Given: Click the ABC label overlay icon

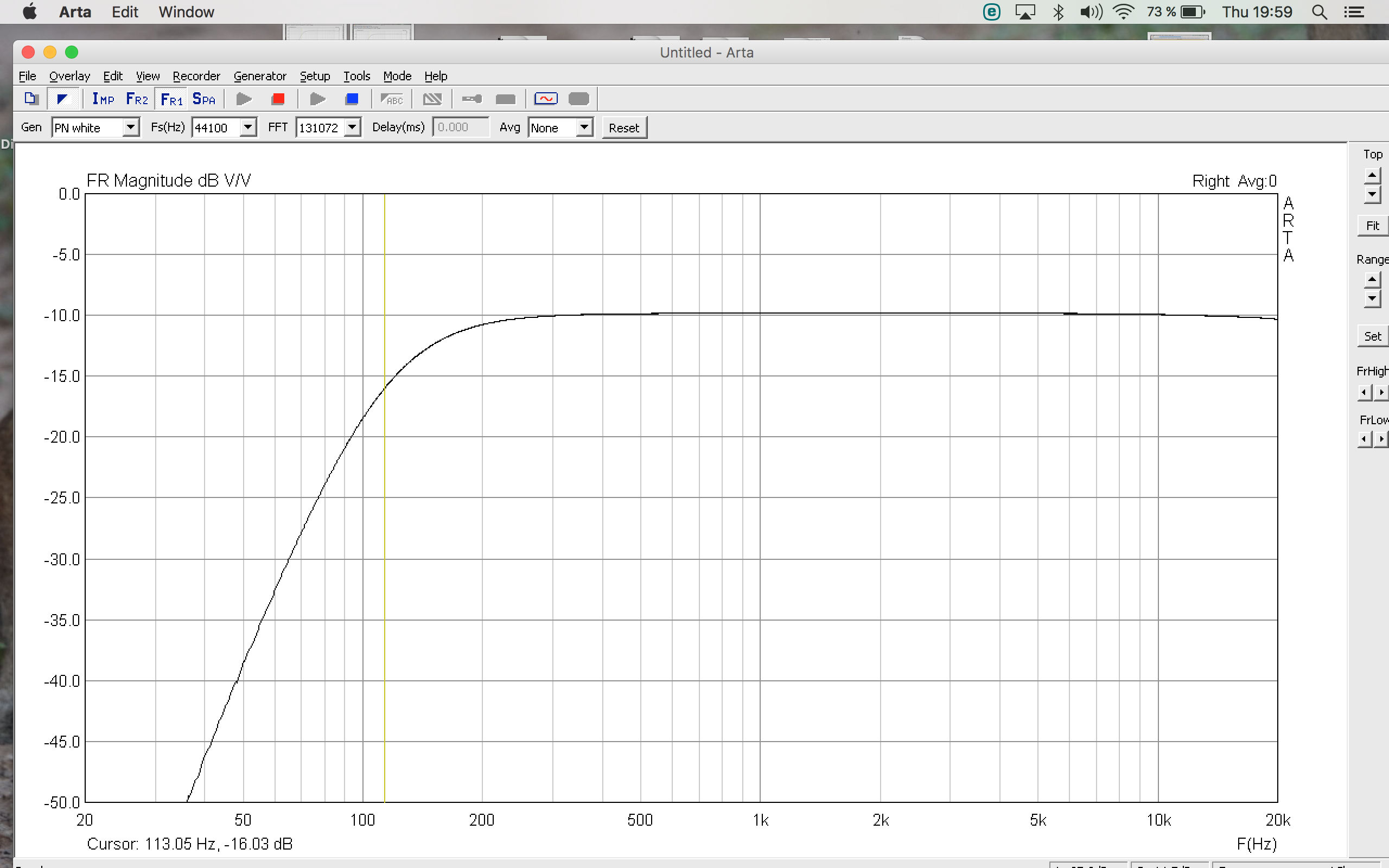Looking at the screenshot, I should tap(392, 99).
